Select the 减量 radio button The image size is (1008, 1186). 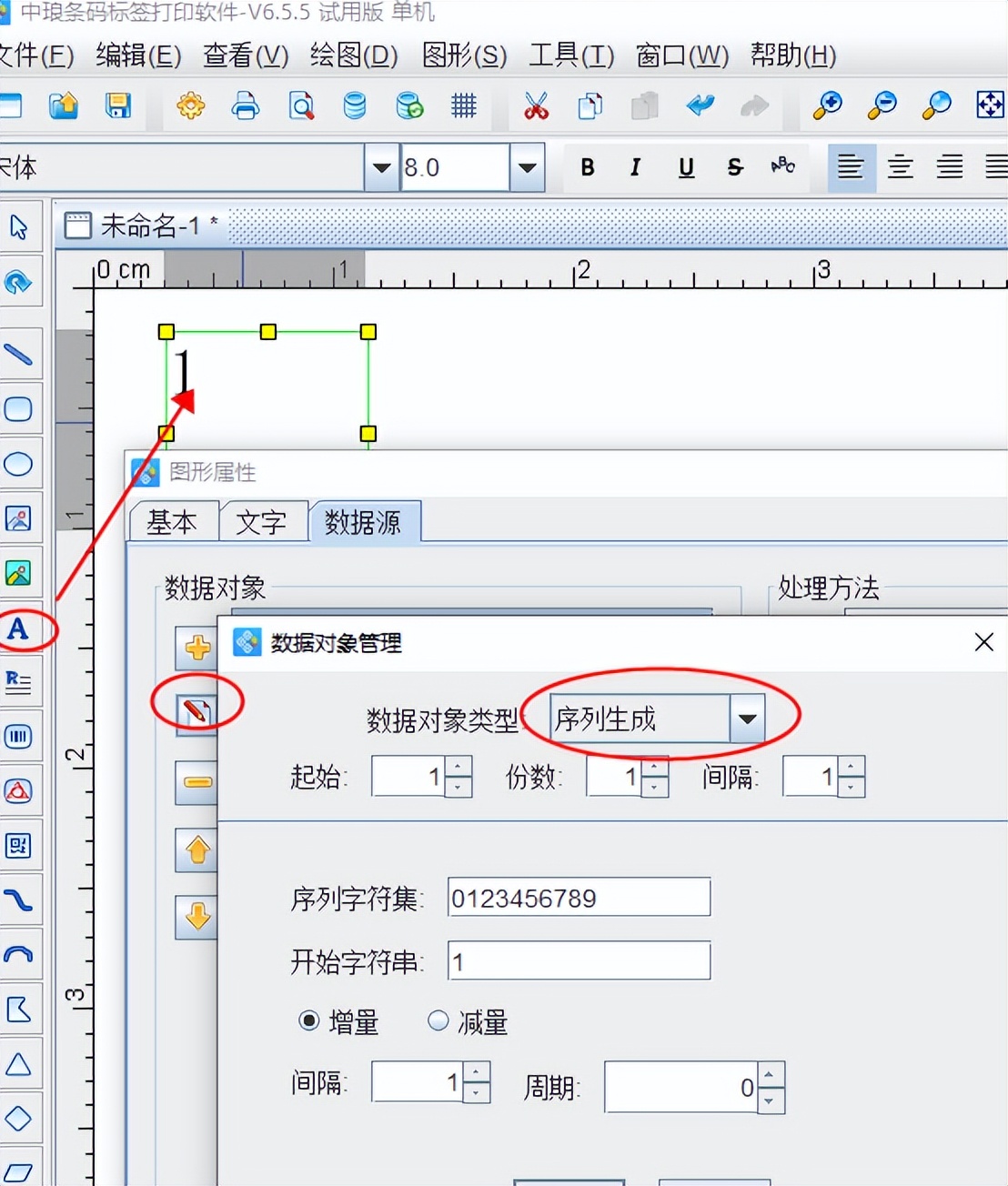(438, 1020)
